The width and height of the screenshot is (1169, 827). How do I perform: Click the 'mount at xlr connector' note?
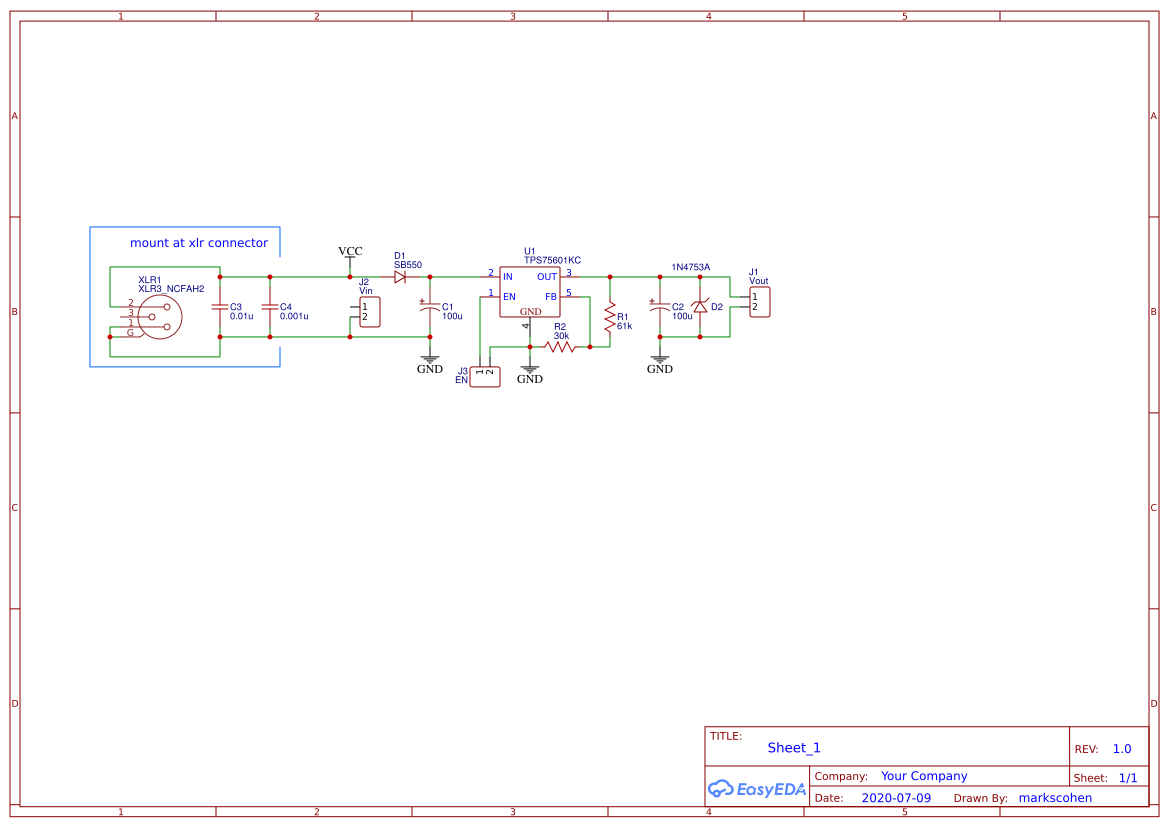point(199,242)
